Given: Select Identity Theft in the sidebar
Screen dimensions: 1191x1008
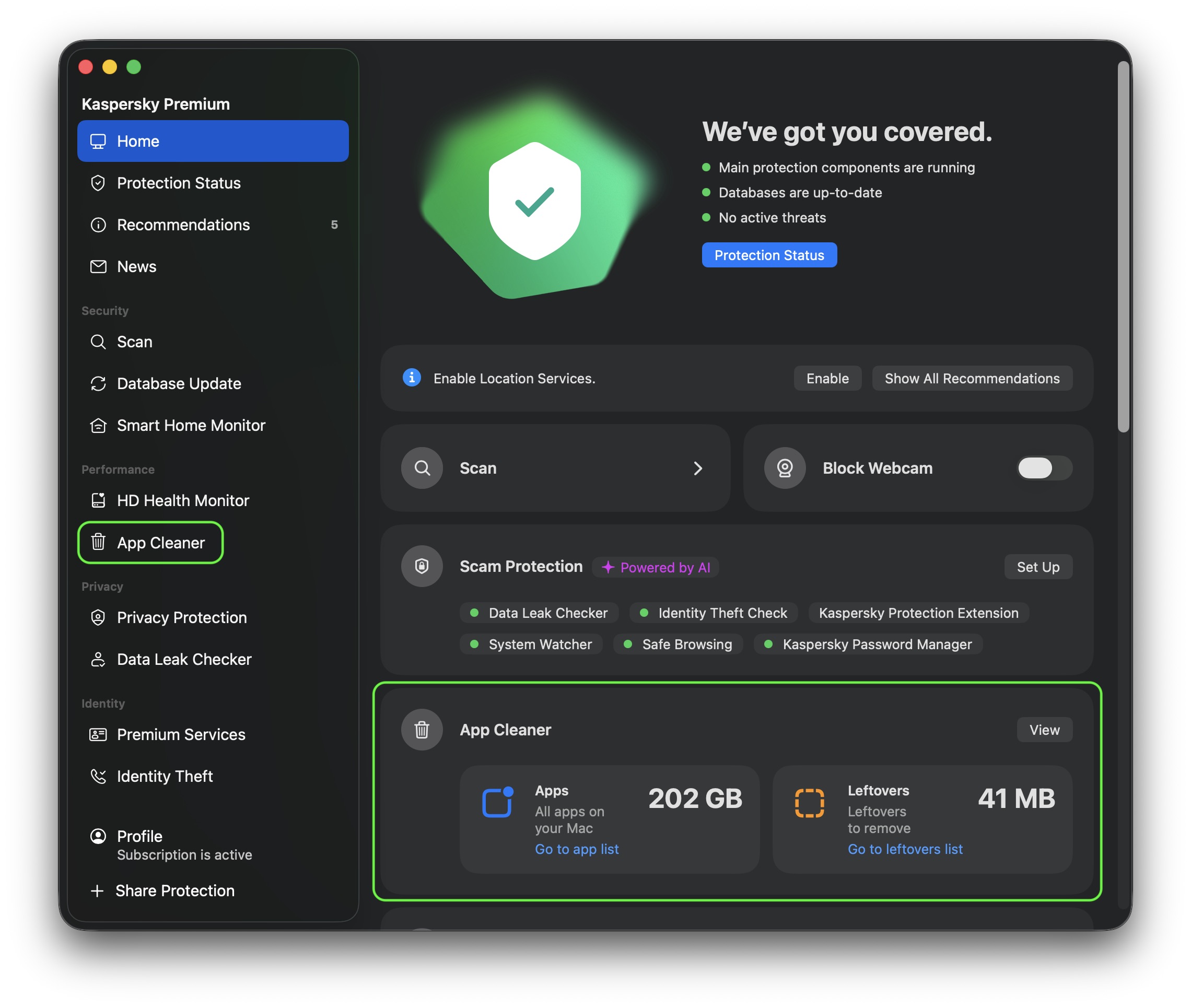Looking at the screenshot, I should click(x=213, y=776).
